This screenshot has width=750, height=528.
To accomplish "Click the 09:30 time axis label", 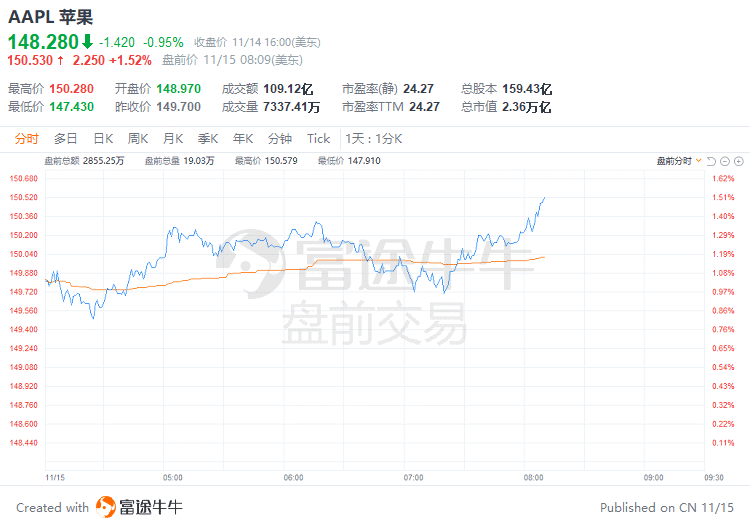I will 714,477.
